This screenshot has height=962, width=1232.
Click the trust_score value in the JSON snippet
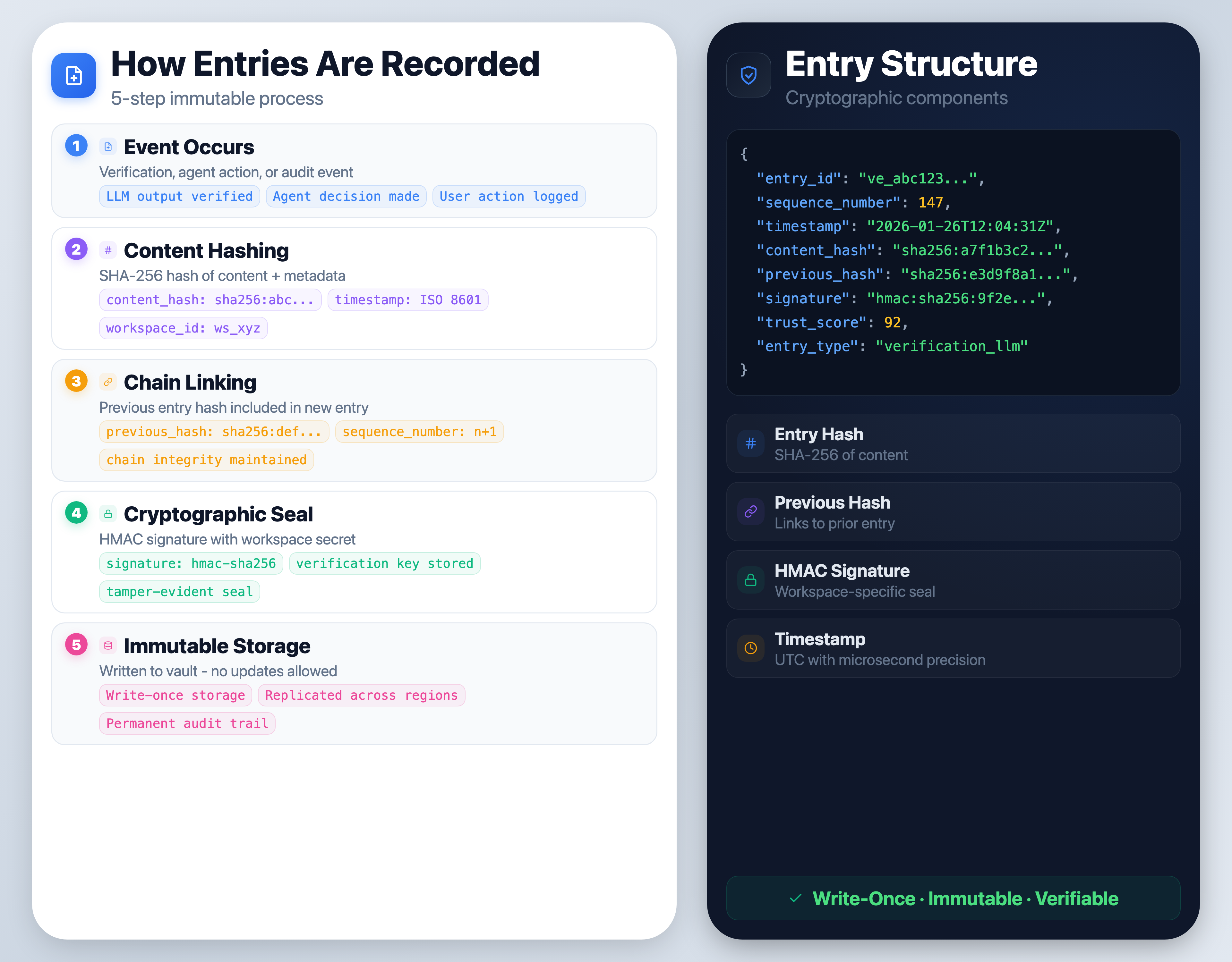893,322
